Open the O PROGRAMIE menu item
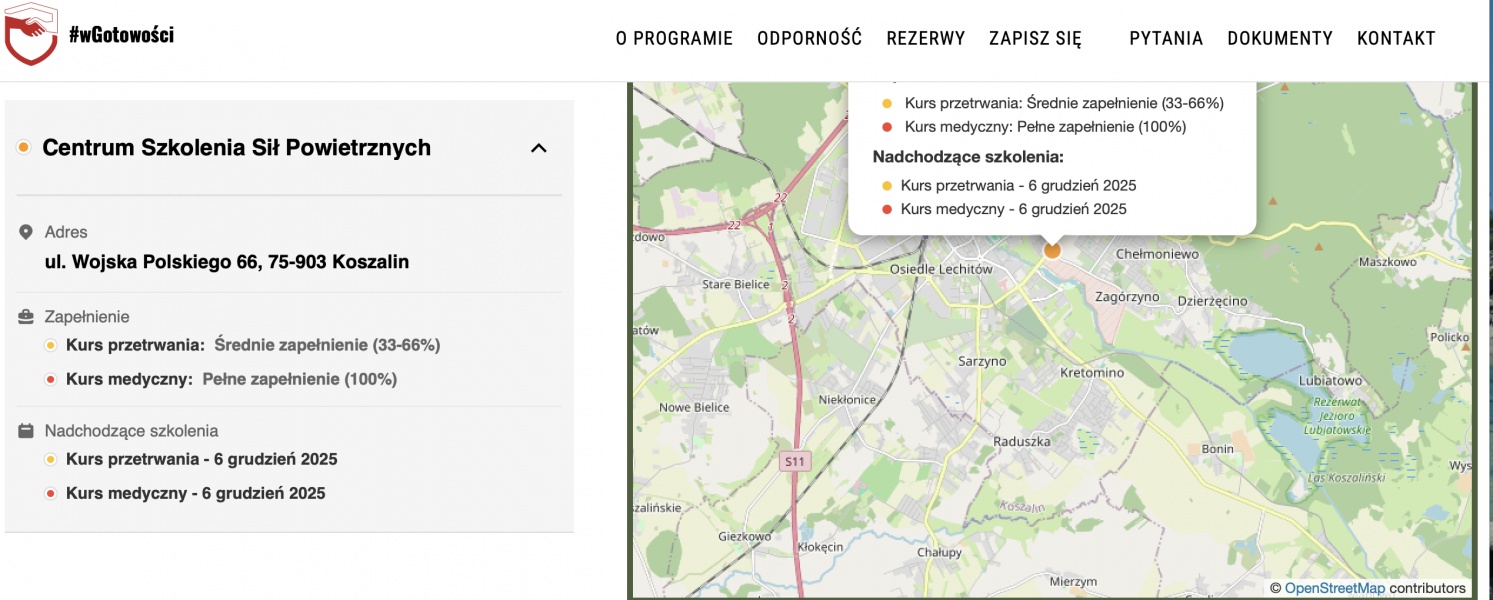The height and width of the screenshot is (600, 1493). click(x=674, y=39)
